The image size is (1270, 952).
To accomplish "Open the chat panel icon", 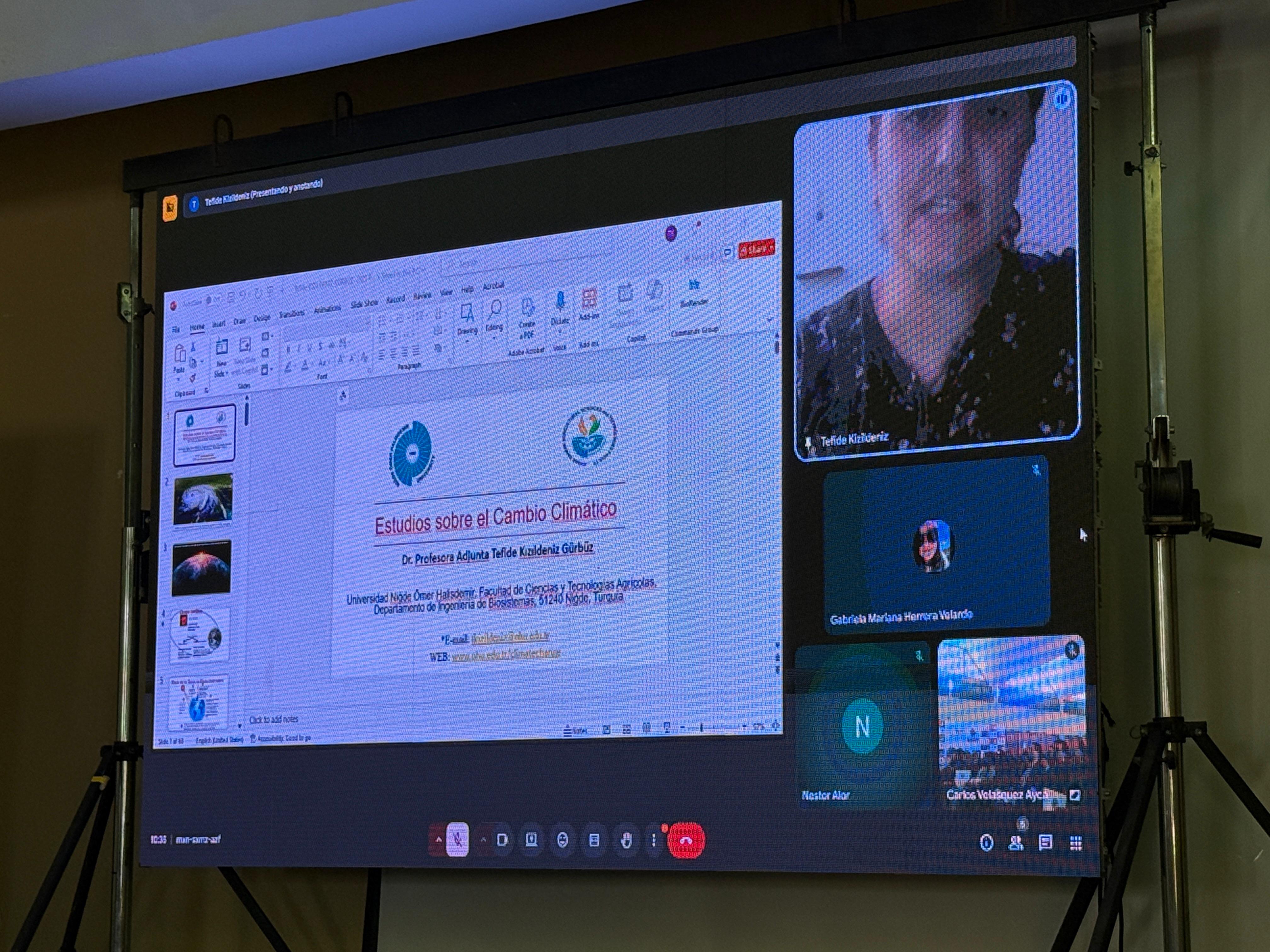I will (x=1045, y=842).
